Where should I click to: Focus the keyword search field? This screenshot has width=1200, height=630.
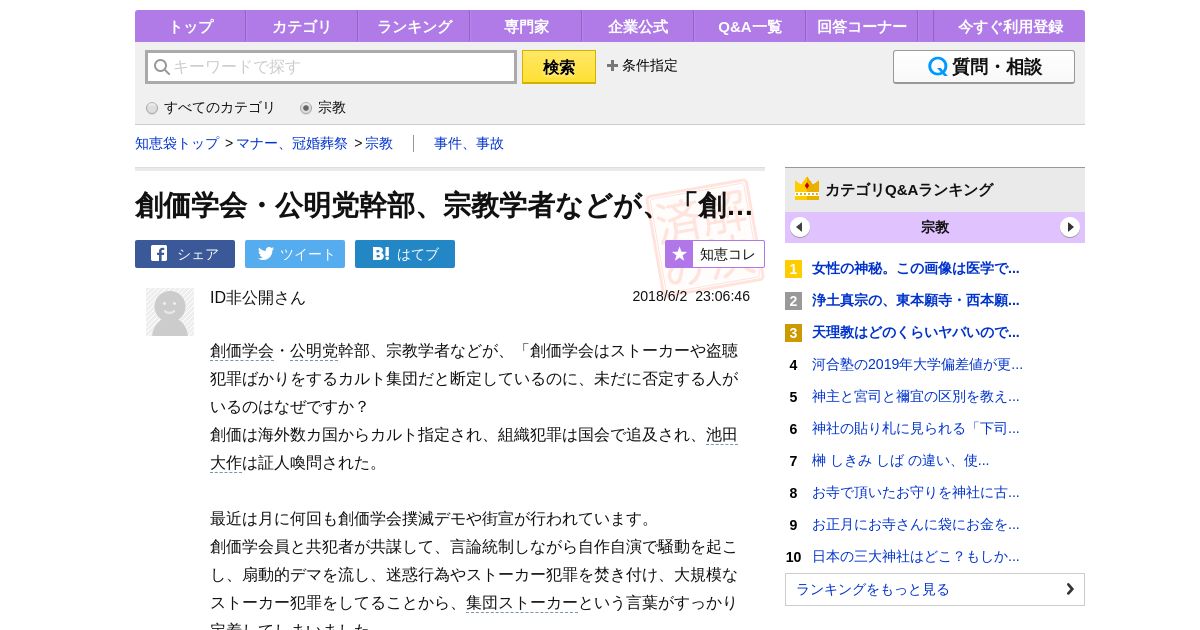tap(331, 67)
